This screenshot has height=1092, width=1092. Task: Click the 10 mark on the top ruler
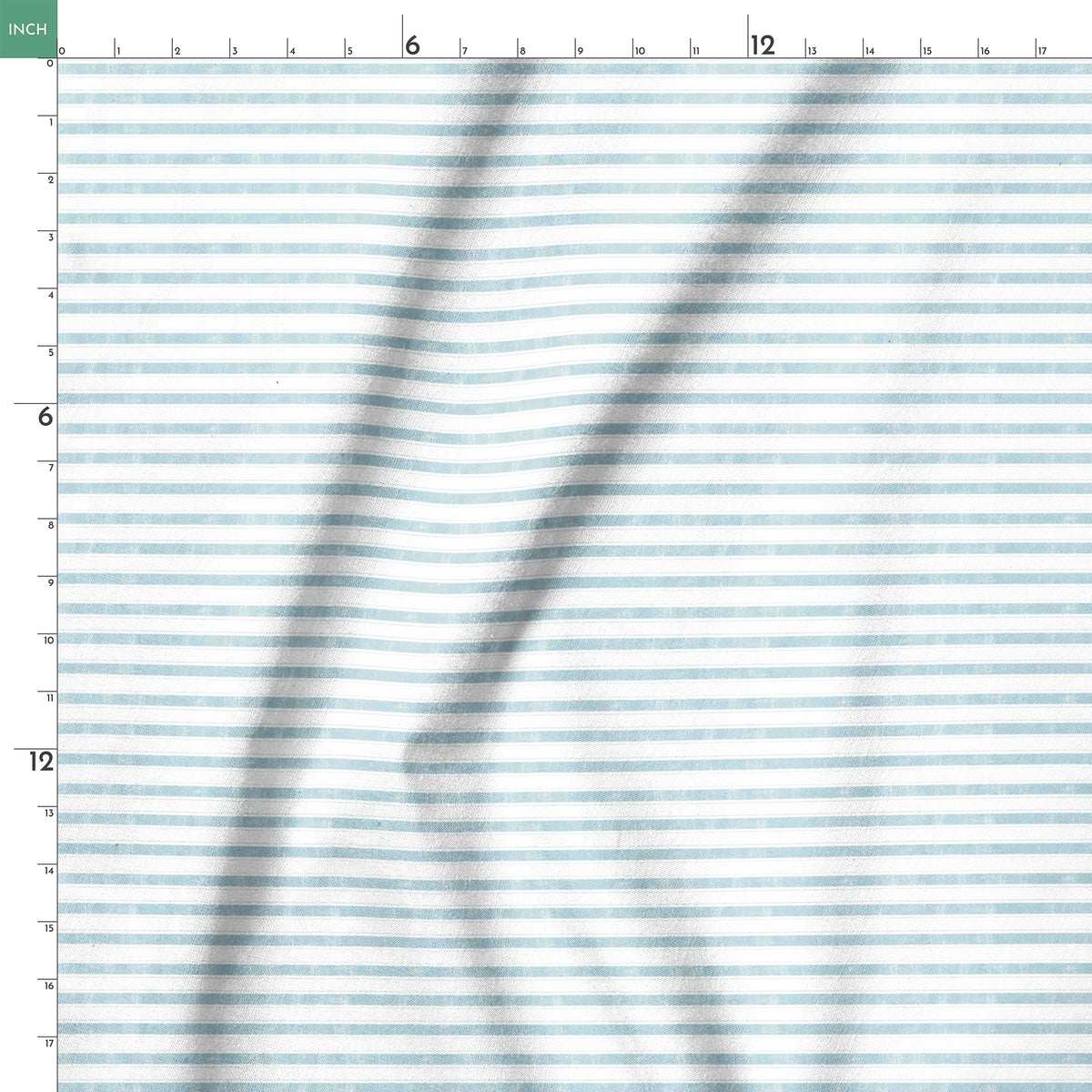click(640, 52)
